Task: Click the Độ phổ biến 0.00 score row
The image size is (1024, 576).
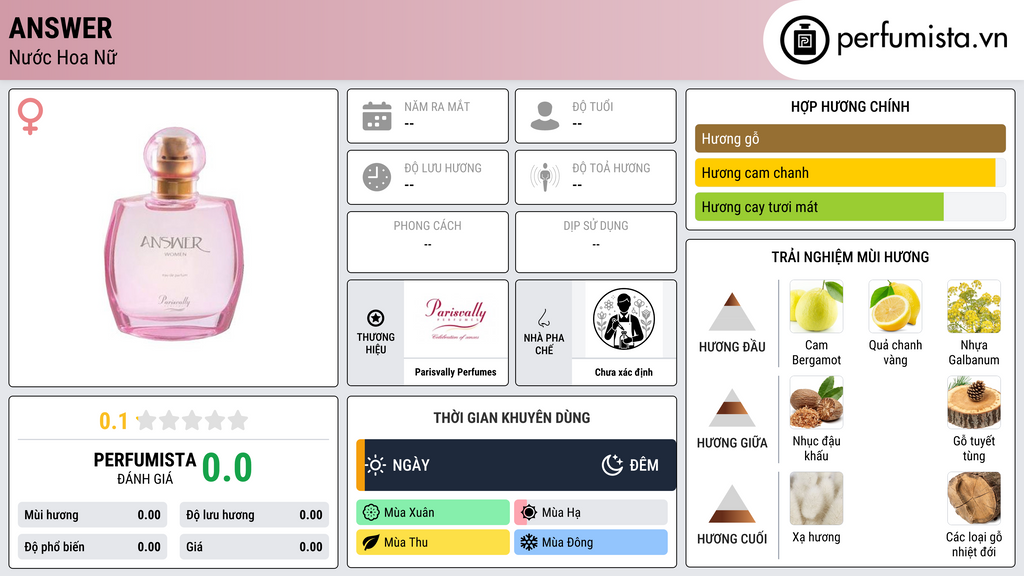Action: click(x=92, y=547)
